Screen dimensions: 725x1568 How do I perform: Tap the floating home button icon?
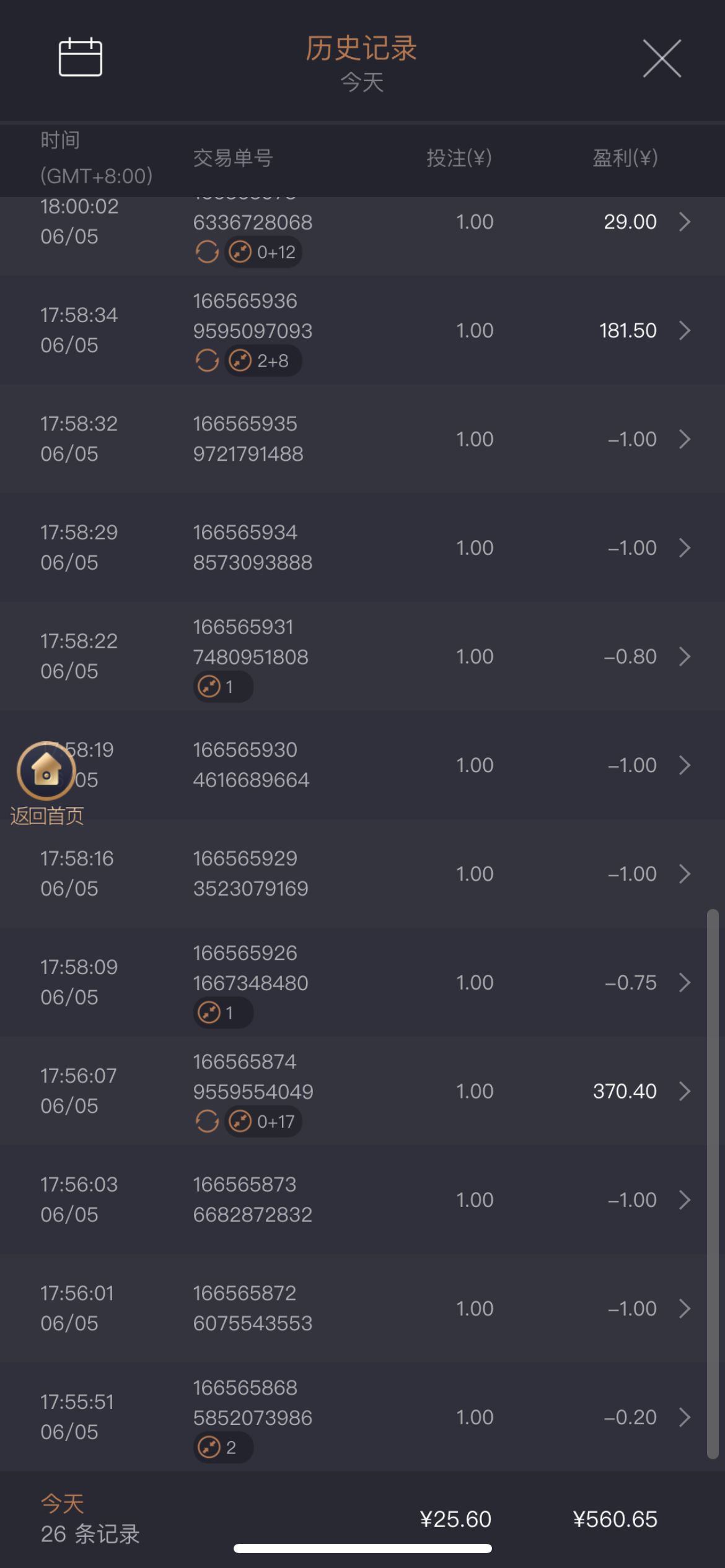tap(46, 770)
